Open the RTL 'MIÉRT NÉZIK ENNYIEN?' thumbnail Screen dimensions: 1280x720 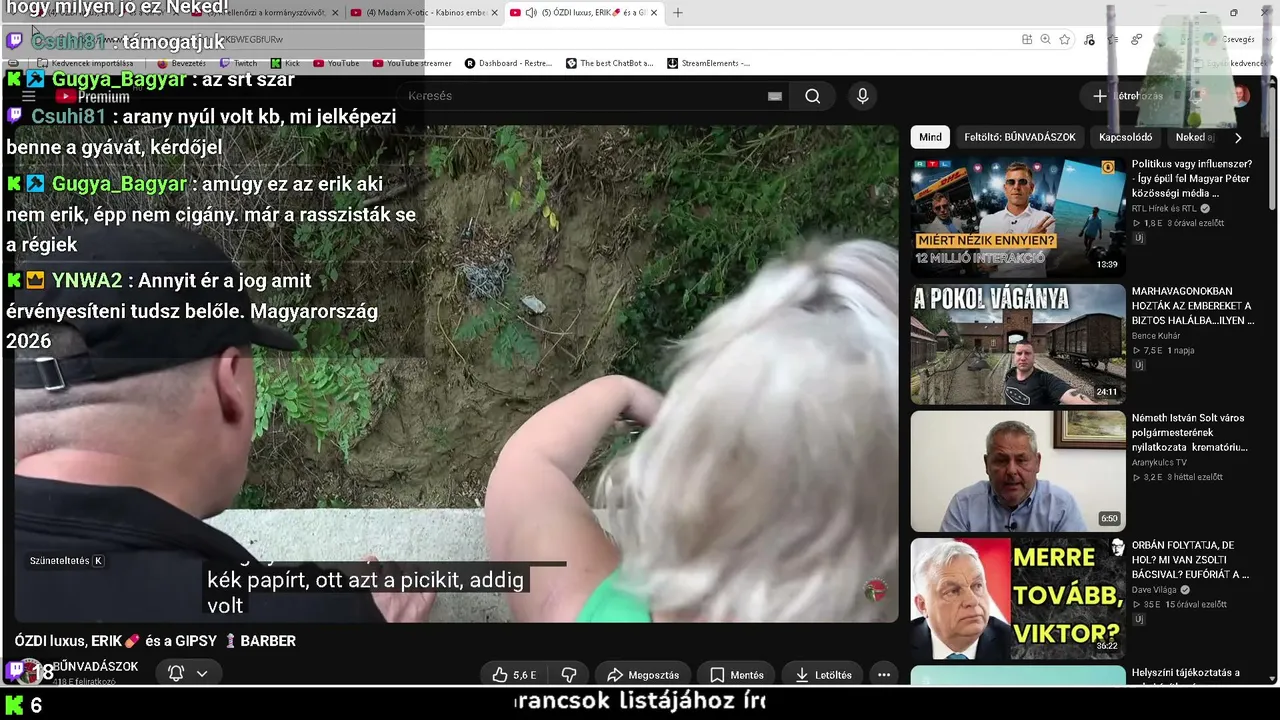(x=1018, y=216)
